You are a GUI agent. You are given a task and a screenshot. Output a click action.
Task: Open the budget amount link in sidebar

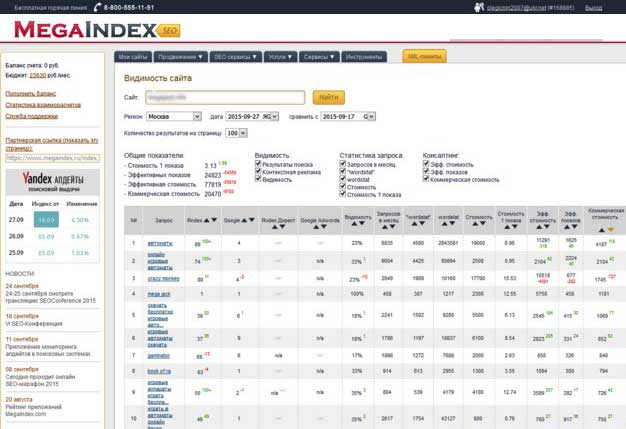coord(38,75)
